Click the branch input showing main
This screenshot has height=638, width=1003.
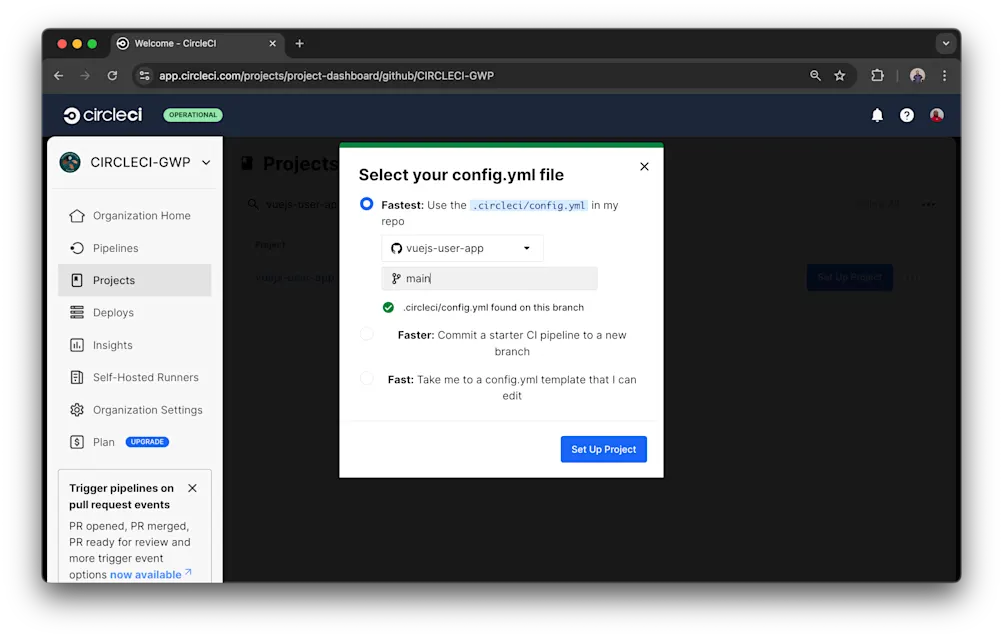[x=489, y=278]
